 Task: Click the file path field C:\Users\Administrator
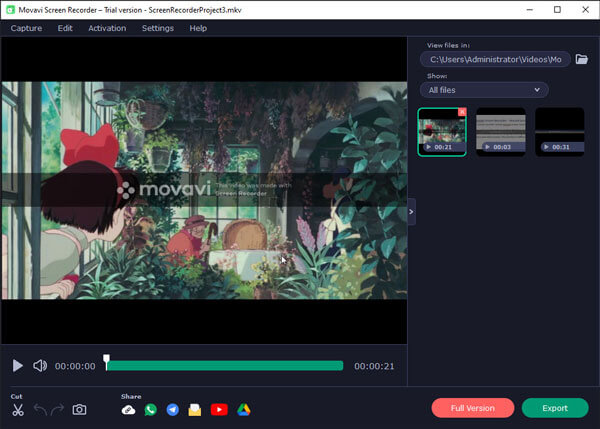pyautogui.click(x=495, y=59)
